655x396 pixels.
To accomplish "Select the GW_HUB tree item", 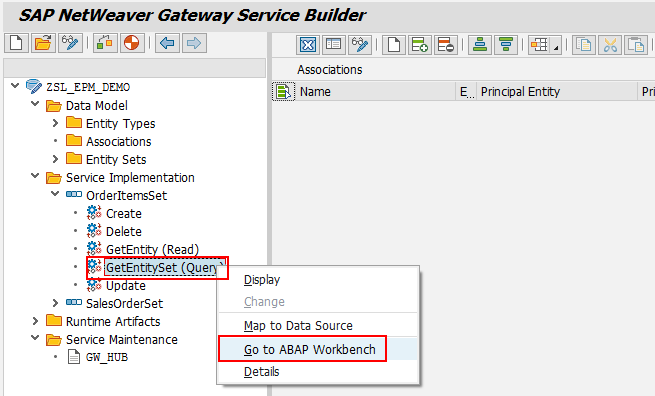I will pyautogui.click(x=107, y=357).
